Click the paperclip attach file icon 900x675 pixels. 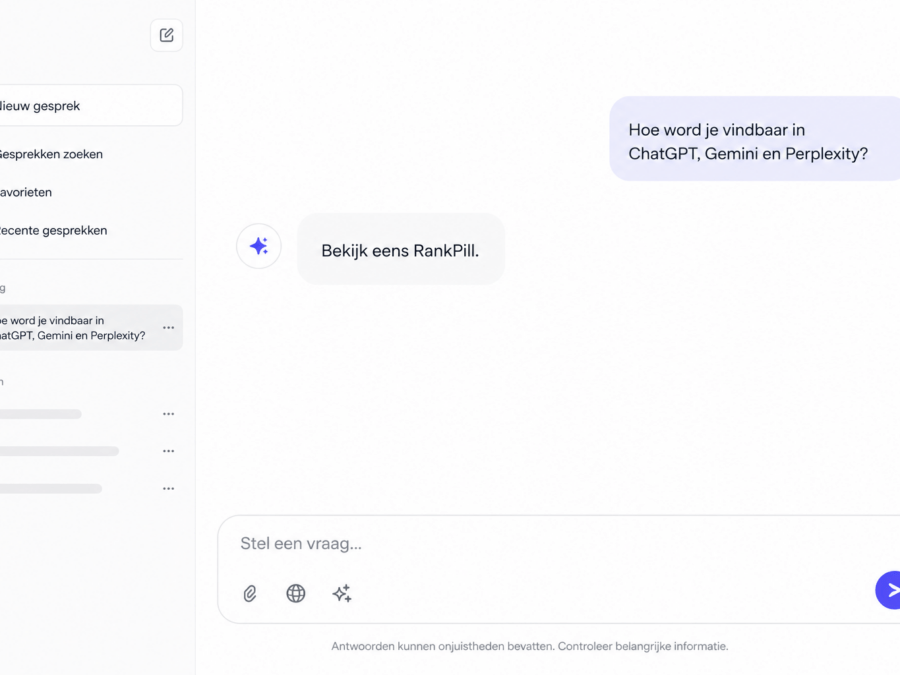coord(250,593)
